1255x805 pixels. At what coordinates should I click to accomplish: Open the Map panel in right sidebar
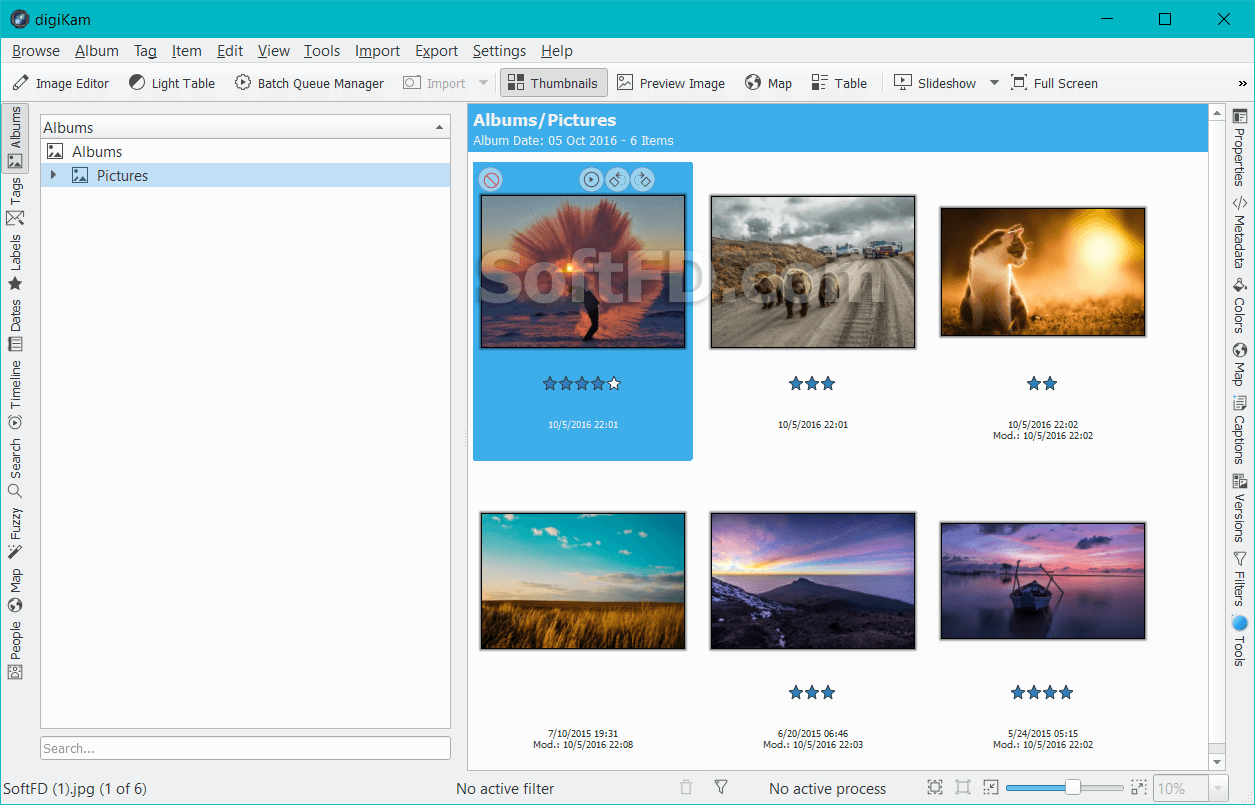pos(1240,364)
